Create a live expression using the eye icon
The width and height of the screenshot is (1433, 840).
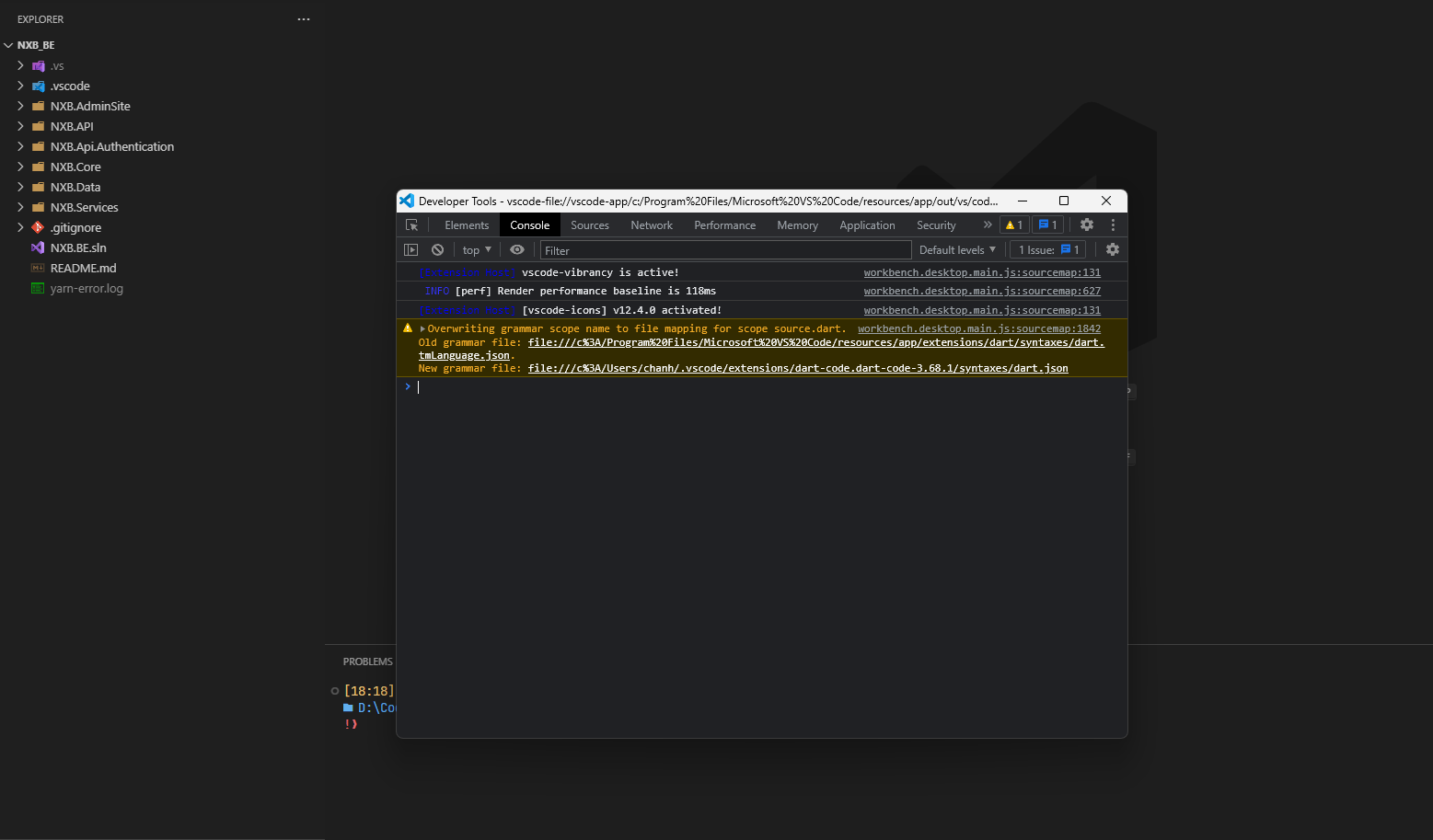(516, 249)
